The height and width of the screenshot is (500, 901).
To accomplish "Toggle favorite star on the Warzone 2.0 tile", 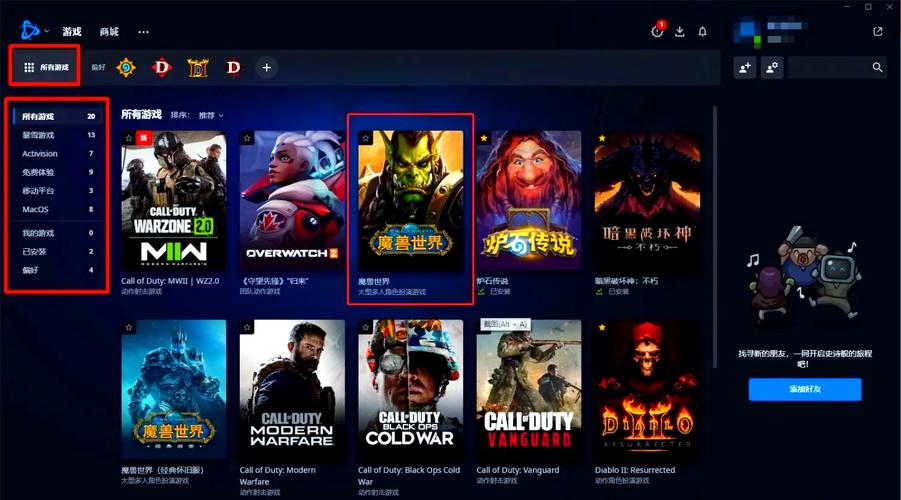I will [x=129, y=138].
